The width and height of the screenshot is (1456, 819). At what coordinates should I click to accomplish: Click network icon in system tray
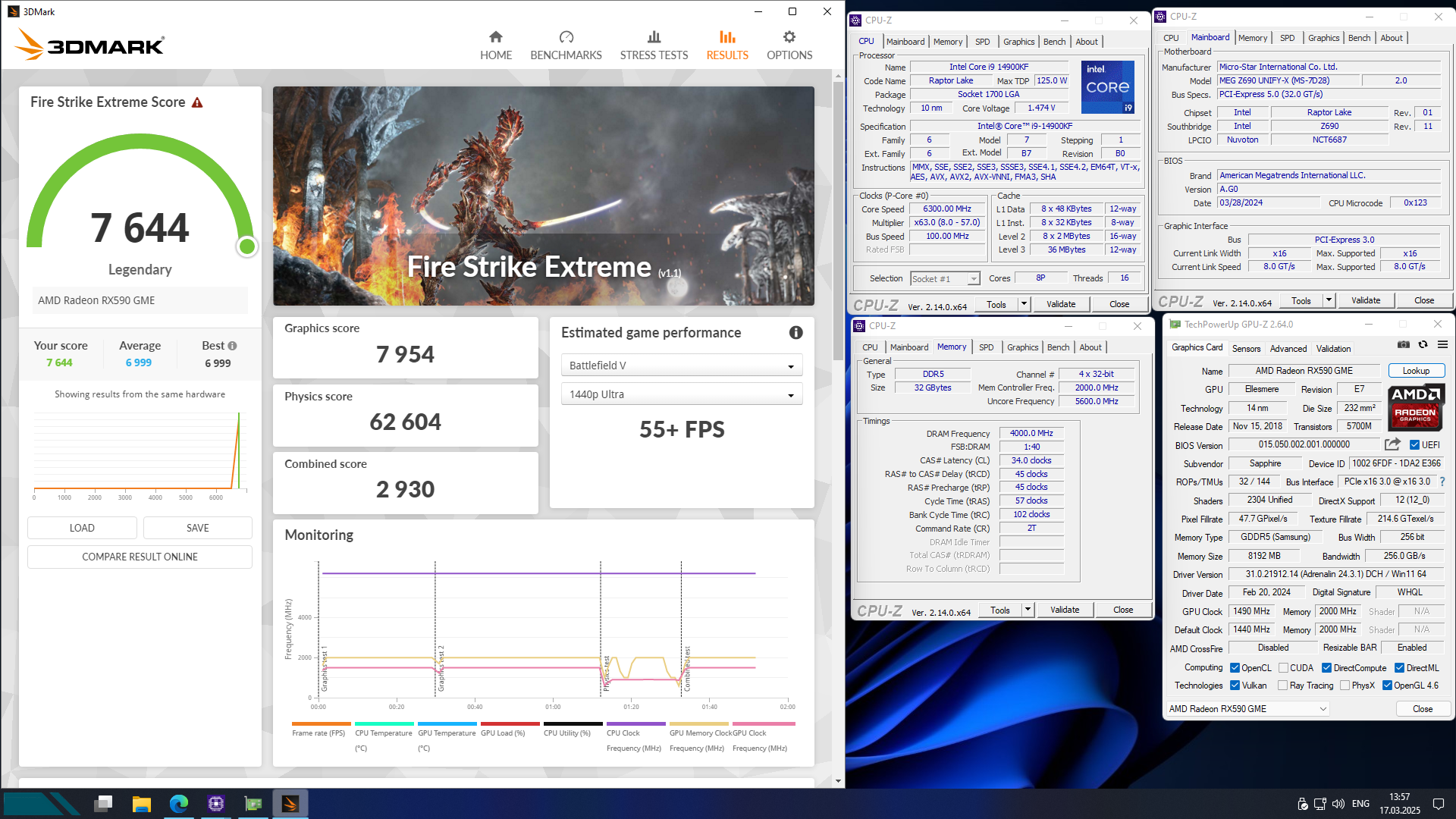click(x=1320, y=804)
